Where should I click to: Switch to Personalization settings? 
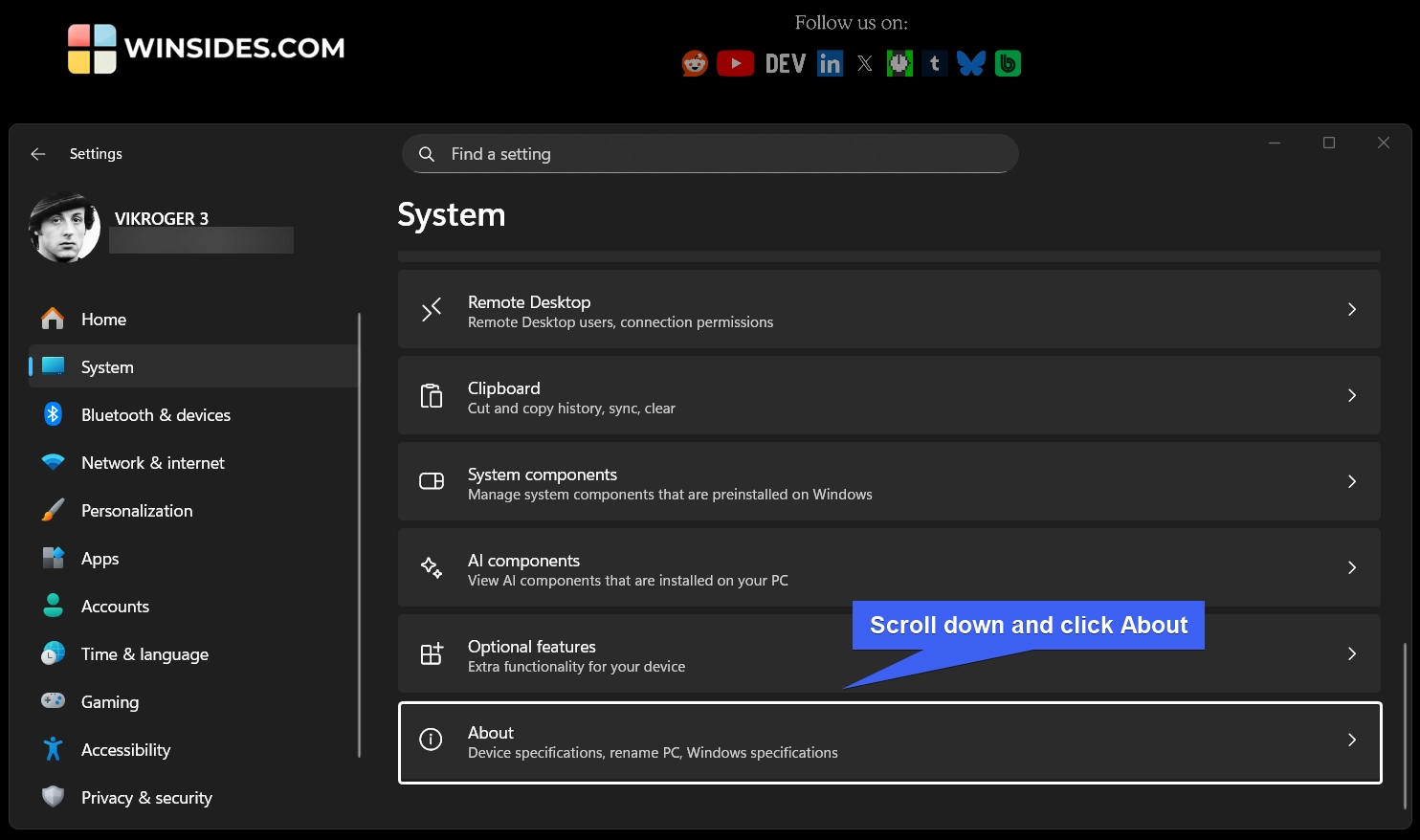(x=136, y=510)
